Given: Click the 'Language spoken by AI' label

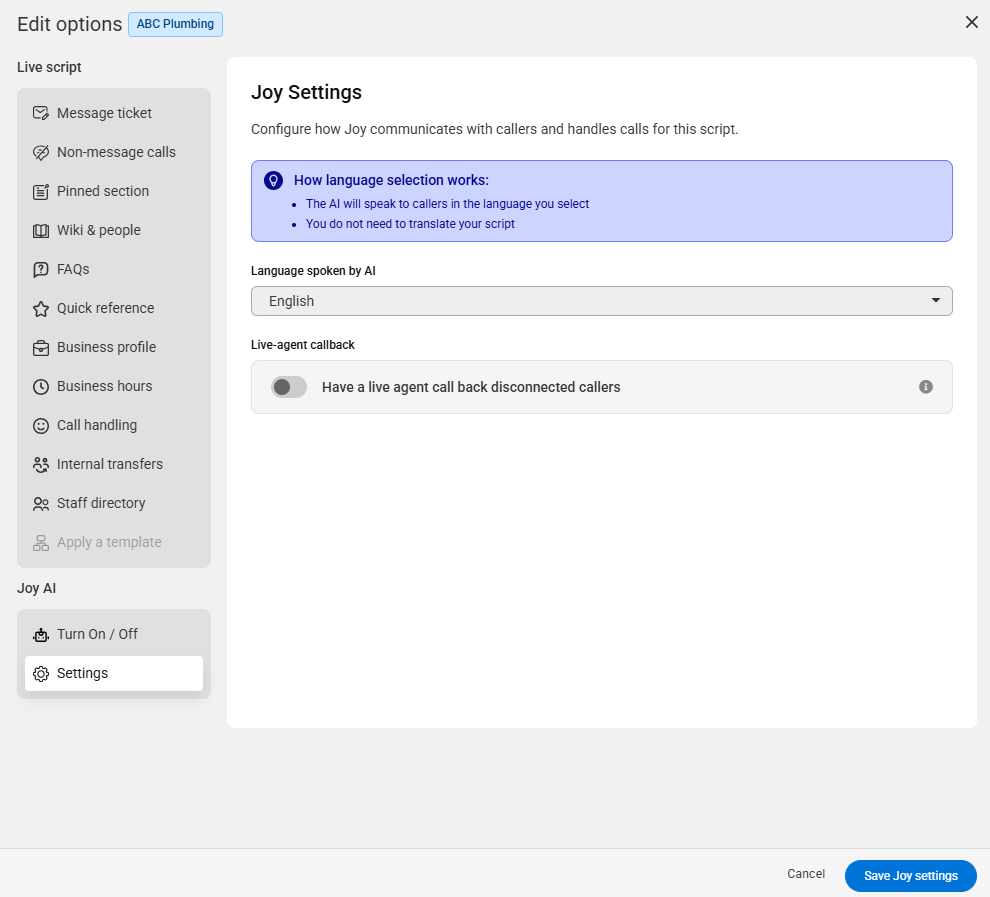Looking at the screenshot, I should (313, 271).
